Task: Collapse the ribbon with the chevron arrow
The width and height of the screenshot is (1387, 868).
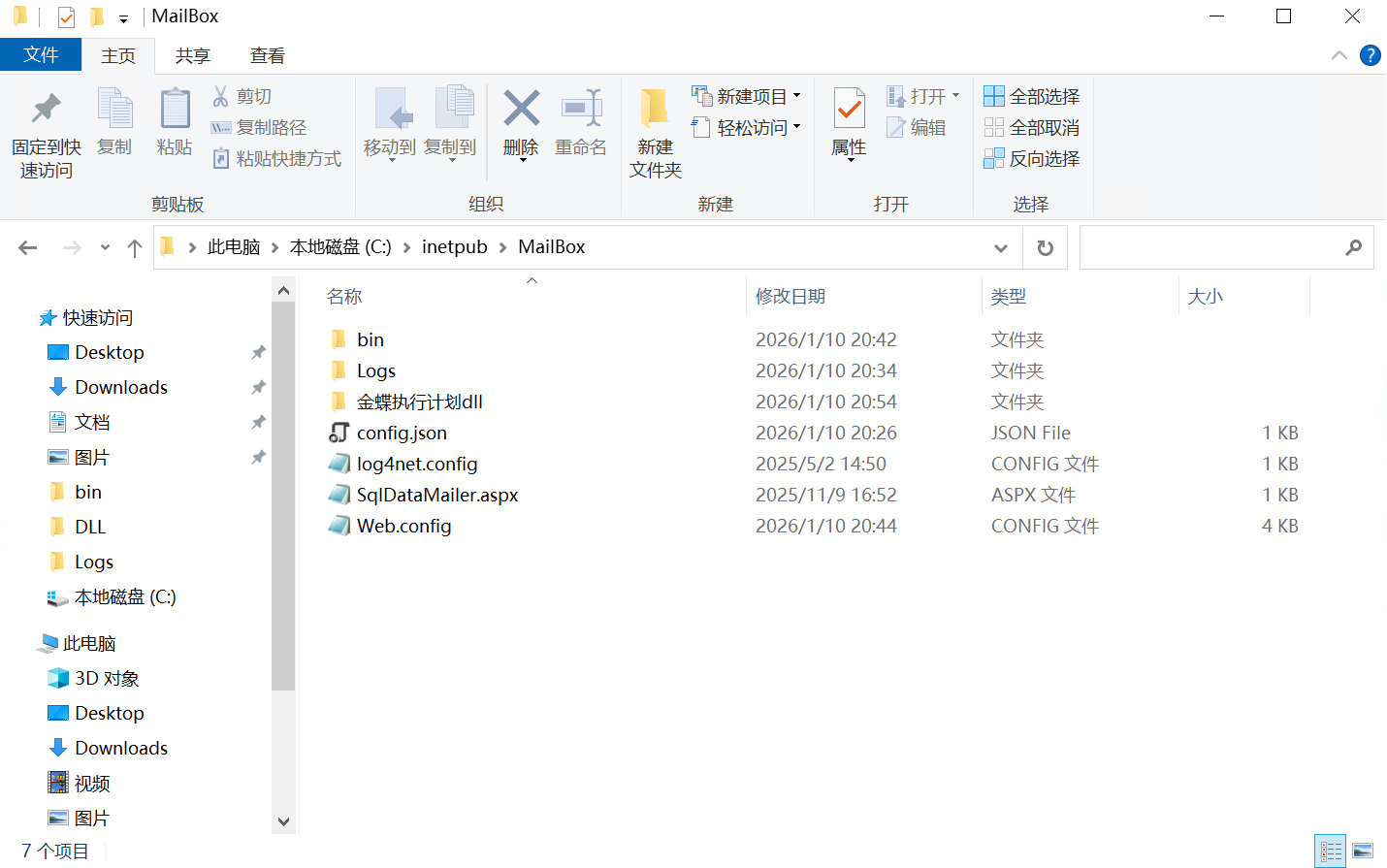Action: [x=1339, y=55]
